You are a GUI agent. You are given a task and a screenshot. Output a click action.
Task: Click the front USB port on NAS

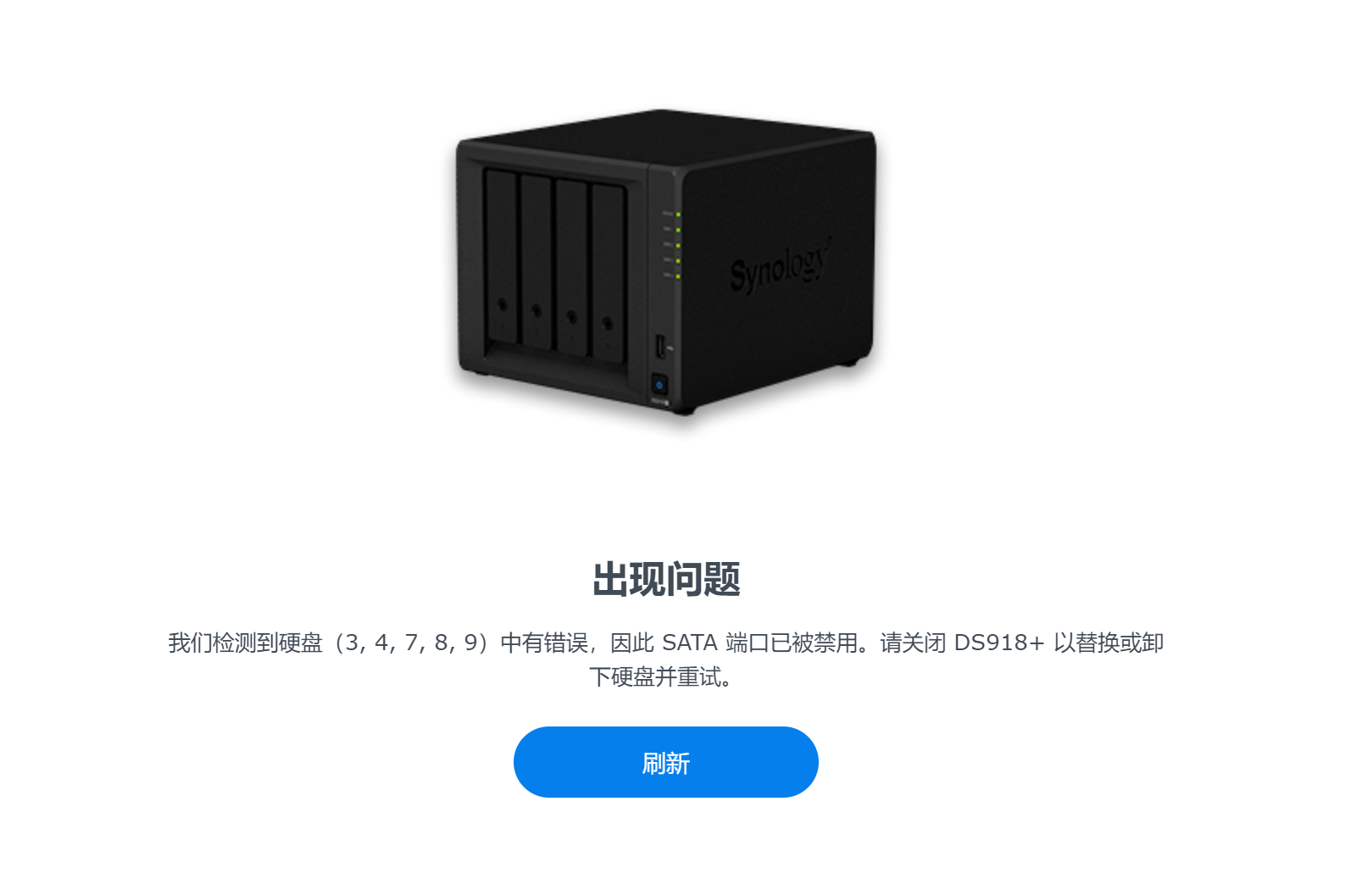[661, 347]
